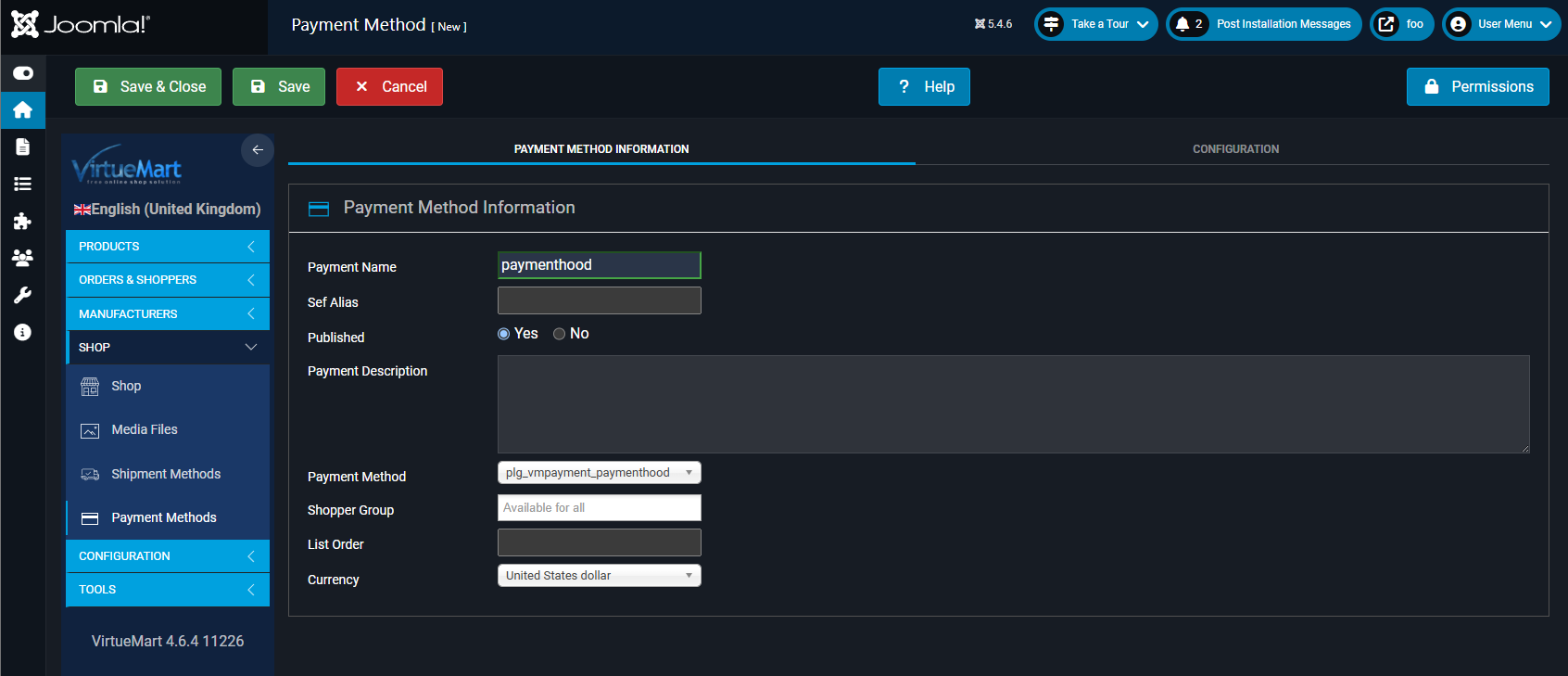Click the Payment Method Information heading
Screen dimensions: 1568x676
[459, 208]
